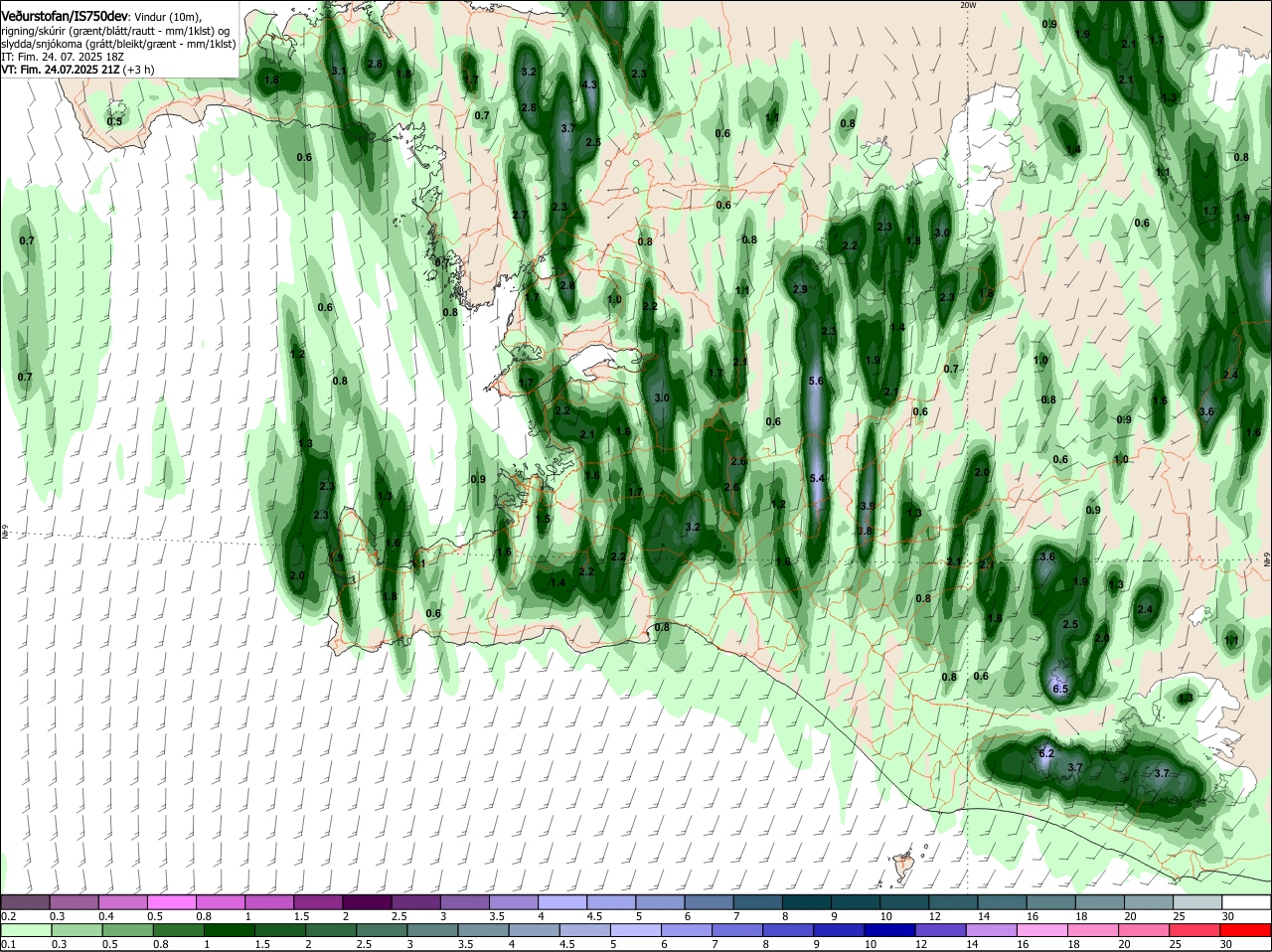This screenshot has height=952, width=1272.
Task: Select snow legend swatch starting at 25
Action: [1197, 902]
